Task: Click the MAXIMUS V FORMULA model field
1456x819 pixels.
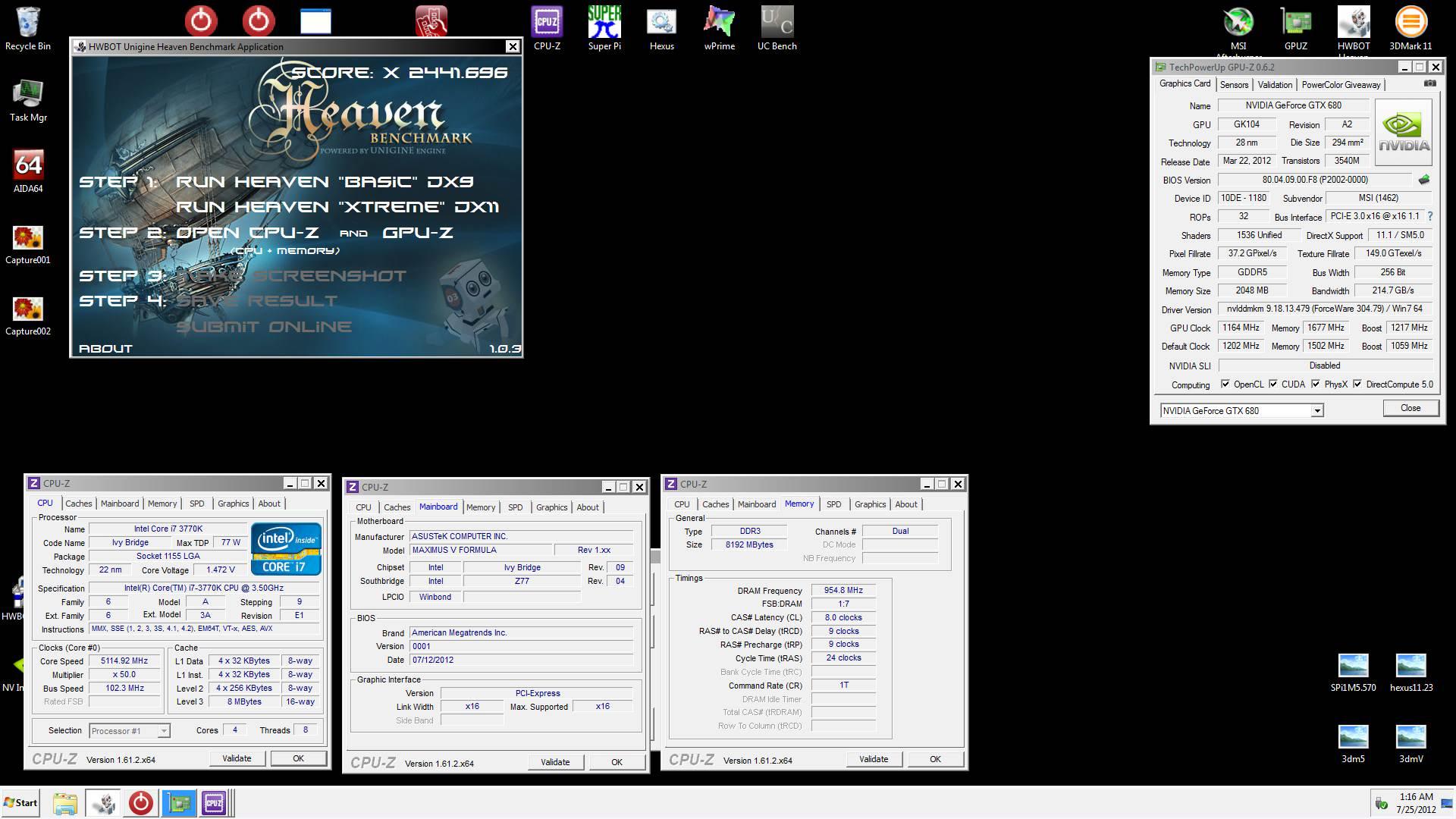Action: [479, 550]
